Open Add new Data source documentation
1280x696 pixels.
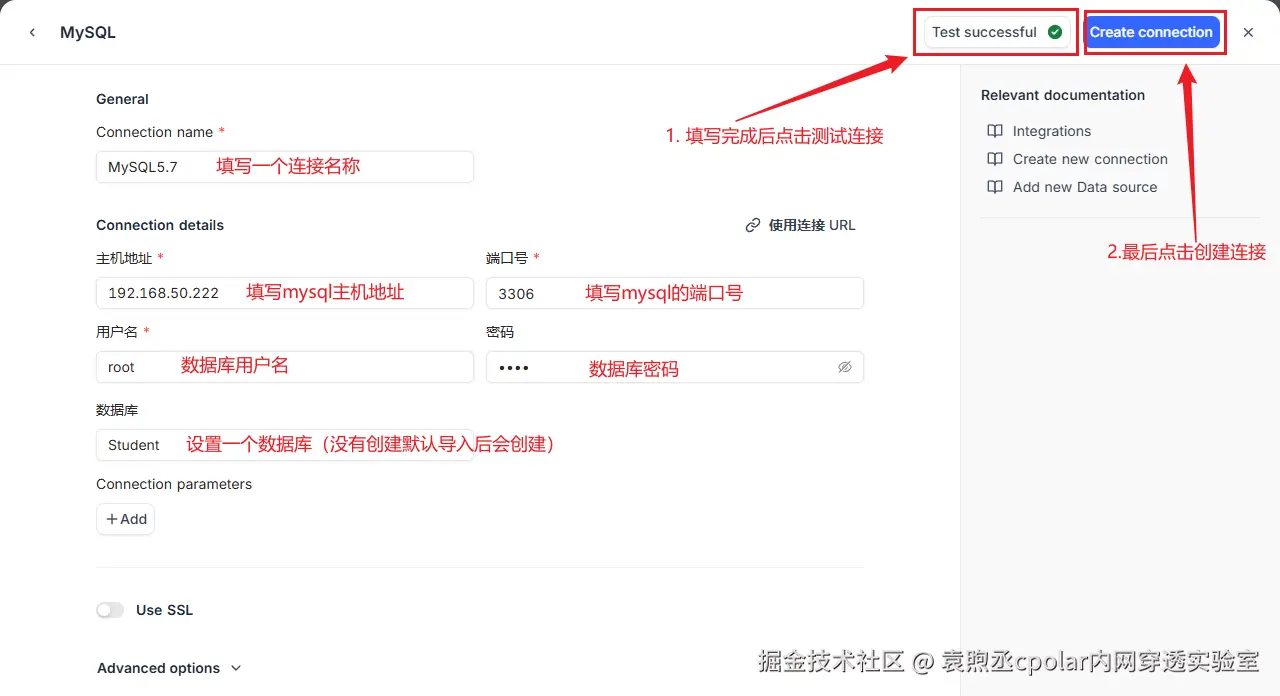pos(1085,187)
